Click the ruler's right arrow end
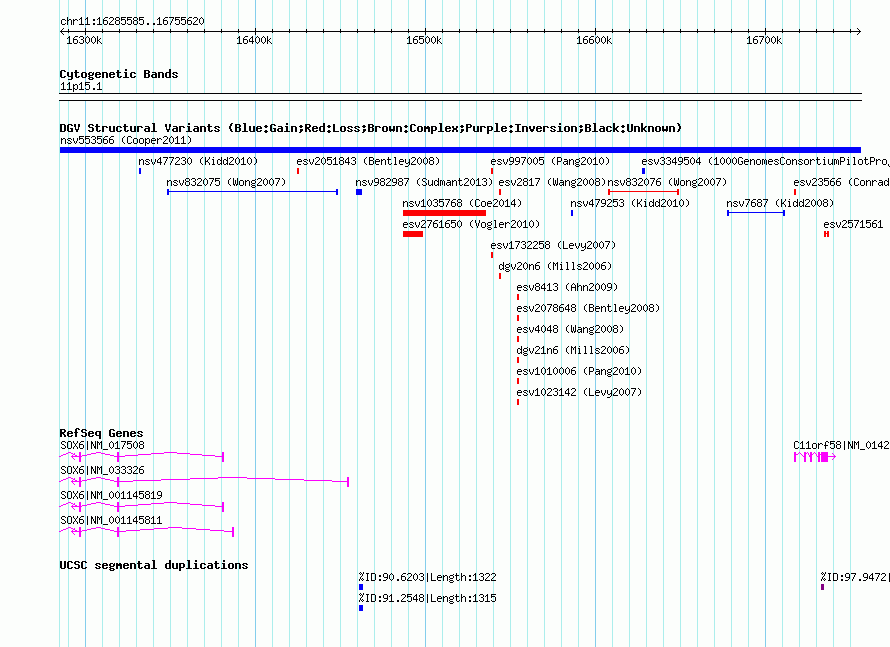890x647 pixels. click(x=858, y=31)
